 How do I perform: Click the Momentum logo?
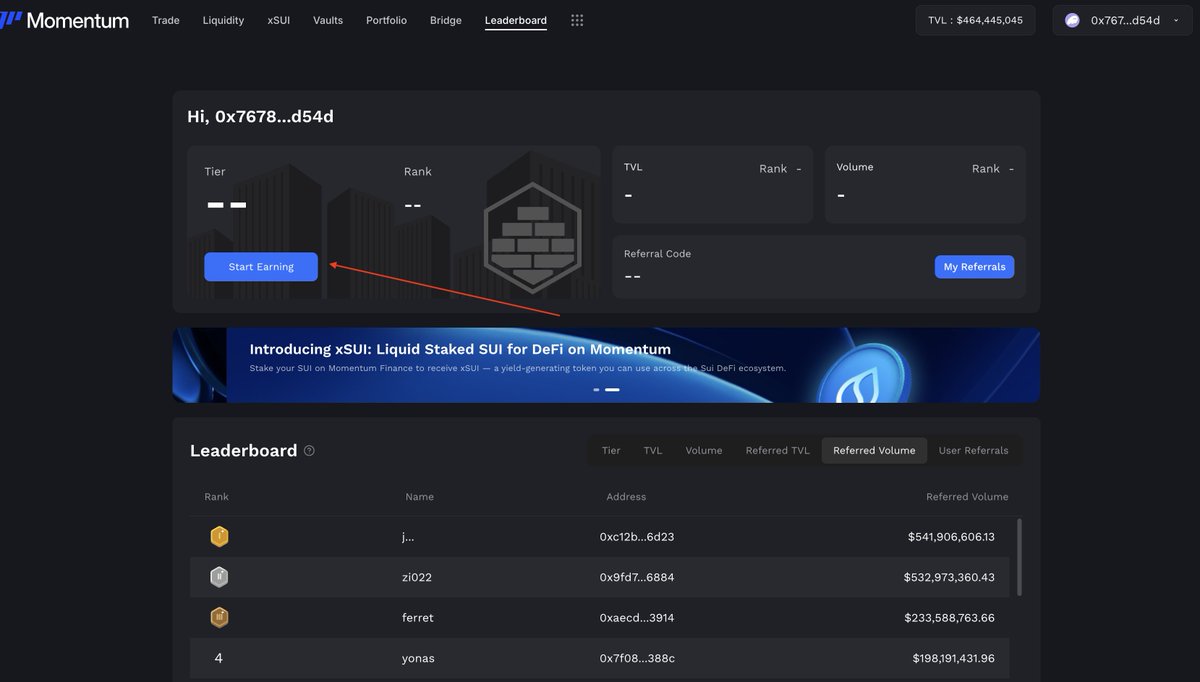click(x=64, y=20)
